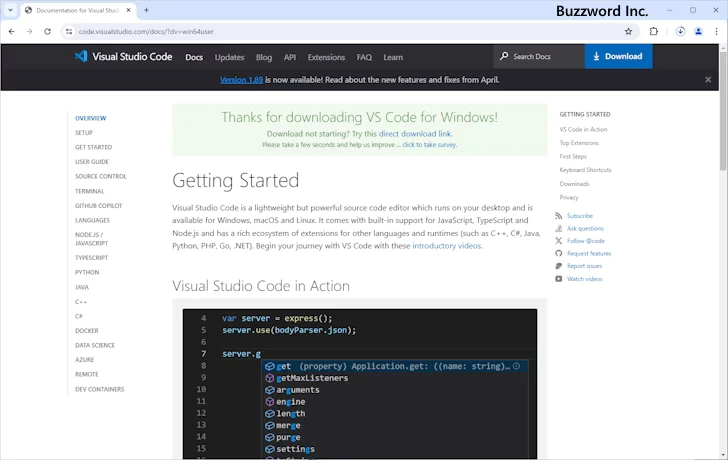This screenshot has height=460, width=728.
Task: Select TYPESCRIPT in the left sidebar
Action: pyautogui.click(x=91, y=258)
